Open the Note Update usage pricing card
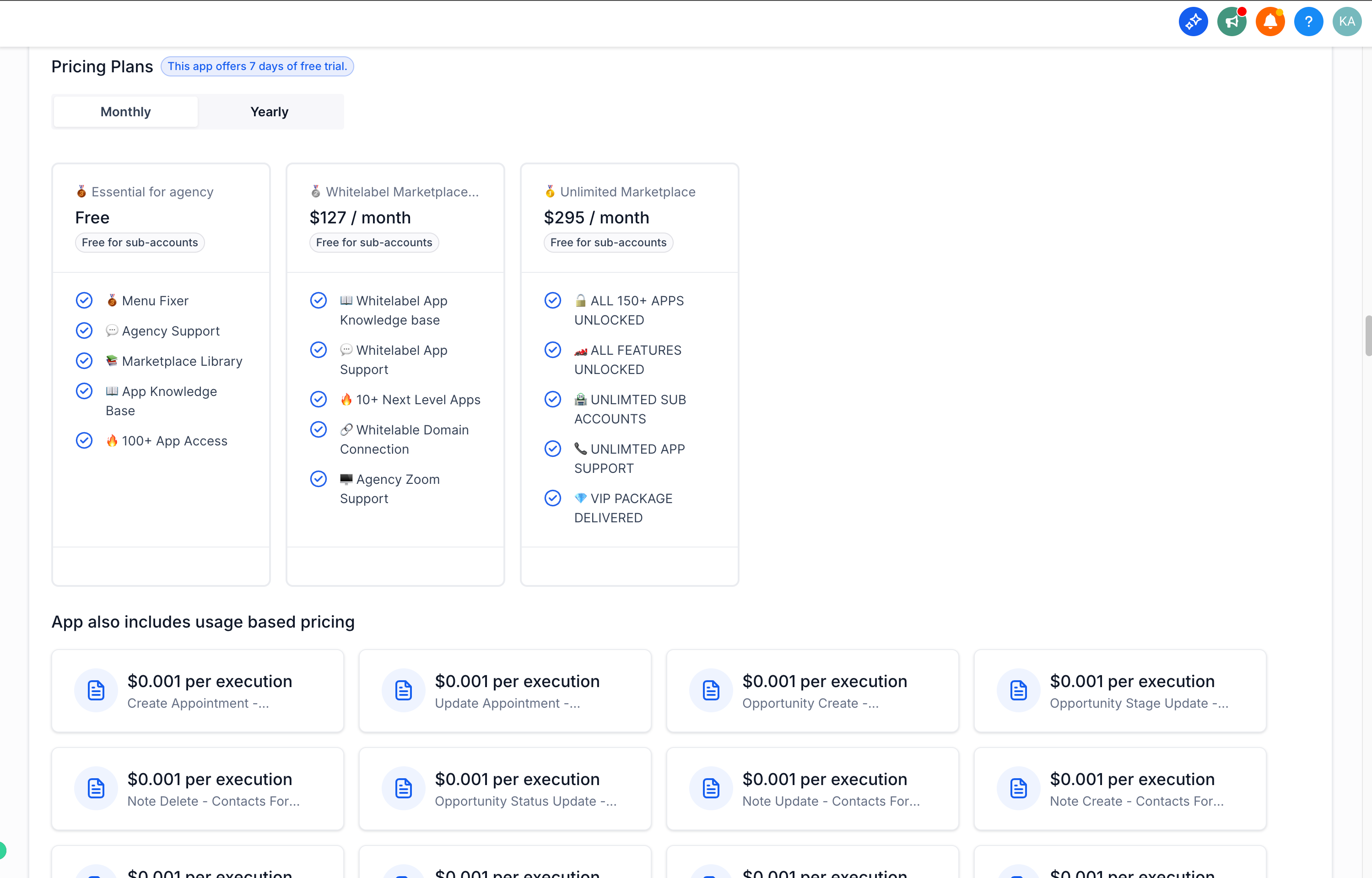This screenshot has height=878, width=1372. click(x=812, y=788)
